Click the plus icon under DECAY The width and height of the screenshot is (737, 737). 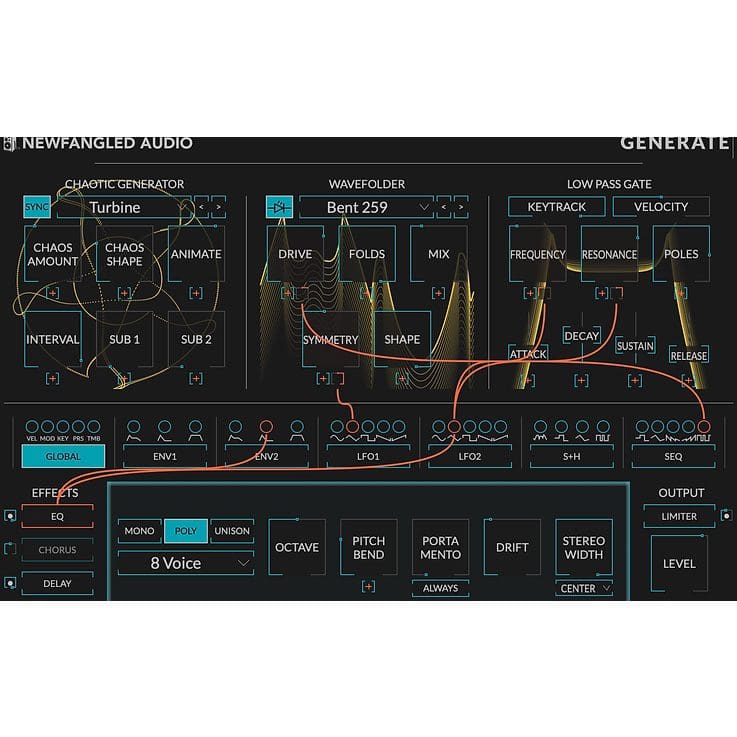581,380
